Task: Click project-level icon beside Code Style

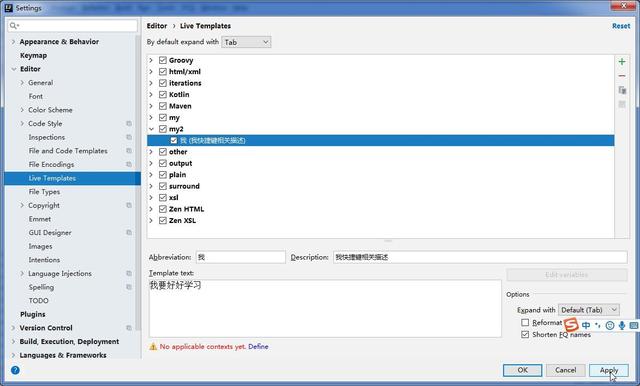Action: point(129,123)
